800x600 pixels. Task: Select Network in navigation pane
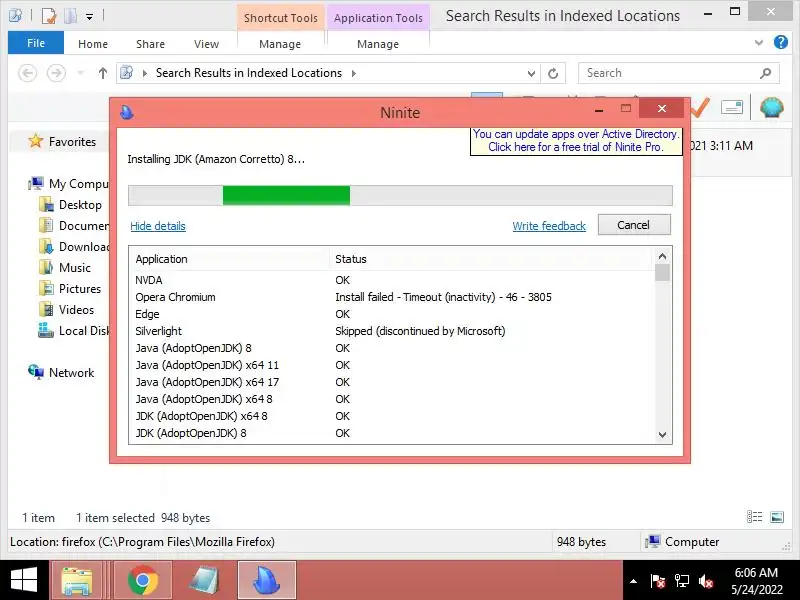coord(61,372)
